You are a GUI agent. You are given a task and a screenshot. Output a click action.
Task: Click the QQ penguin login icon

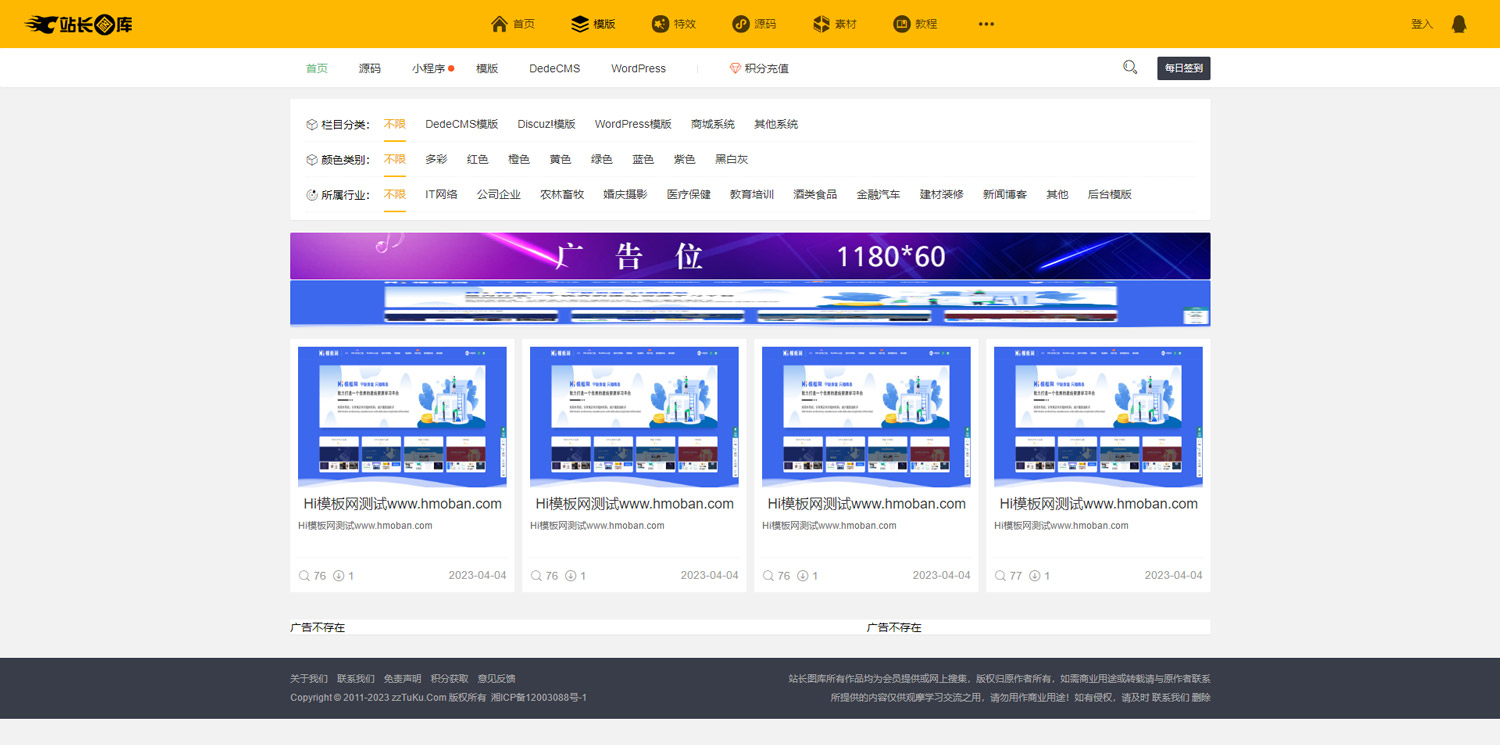pos(1459,24)
